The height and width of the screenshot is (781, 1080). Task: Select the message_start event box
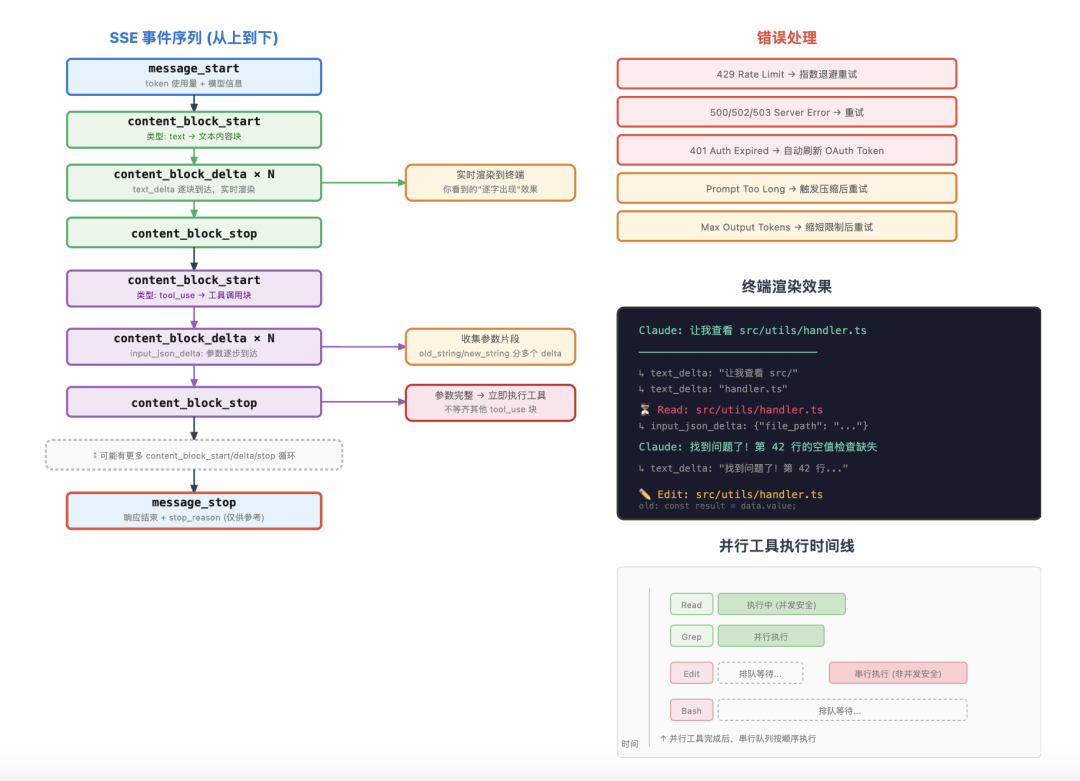pyautogui.click(x=194, y=76)
